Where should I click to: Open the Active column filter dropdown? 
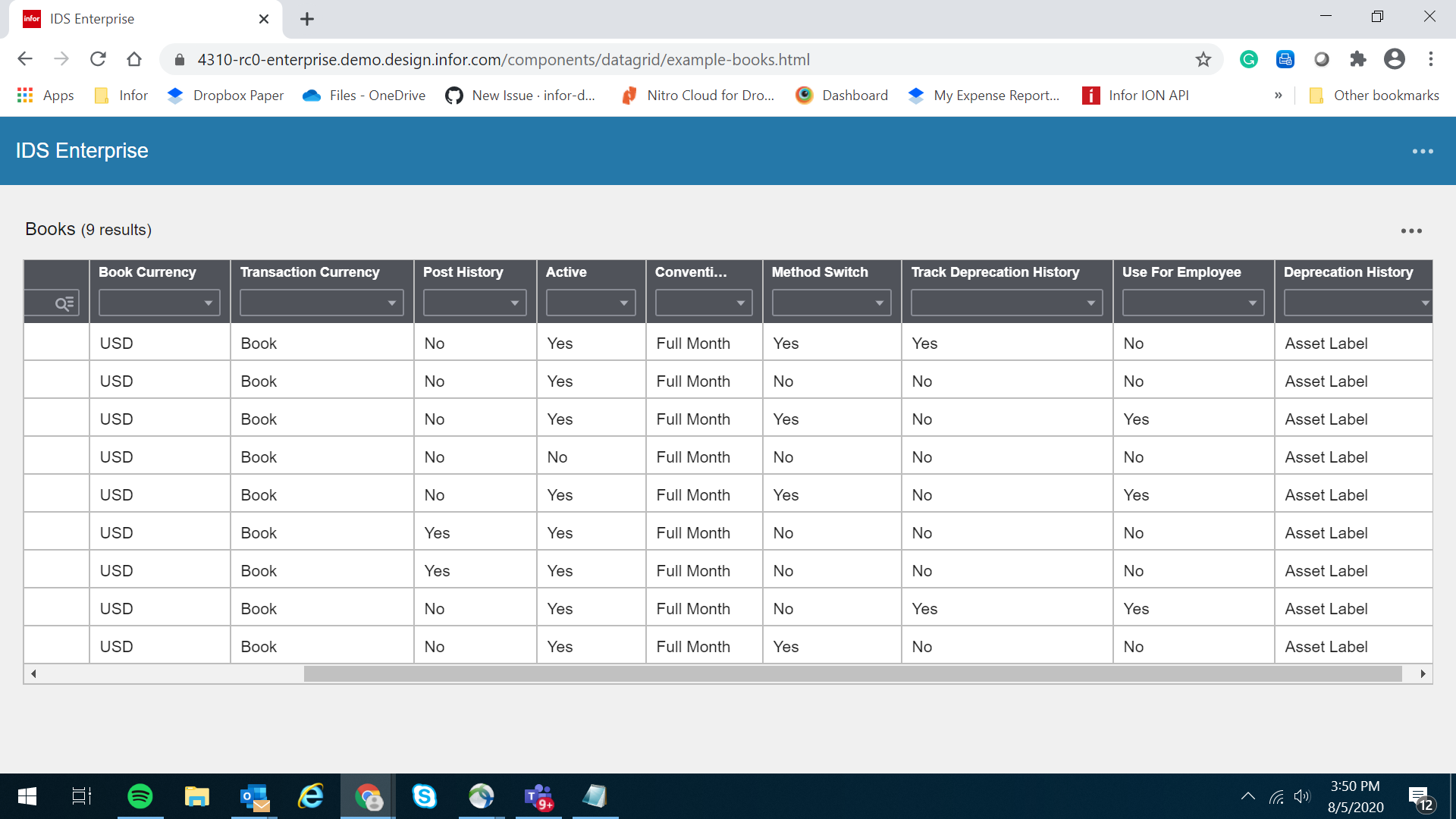tap(591, 303)
